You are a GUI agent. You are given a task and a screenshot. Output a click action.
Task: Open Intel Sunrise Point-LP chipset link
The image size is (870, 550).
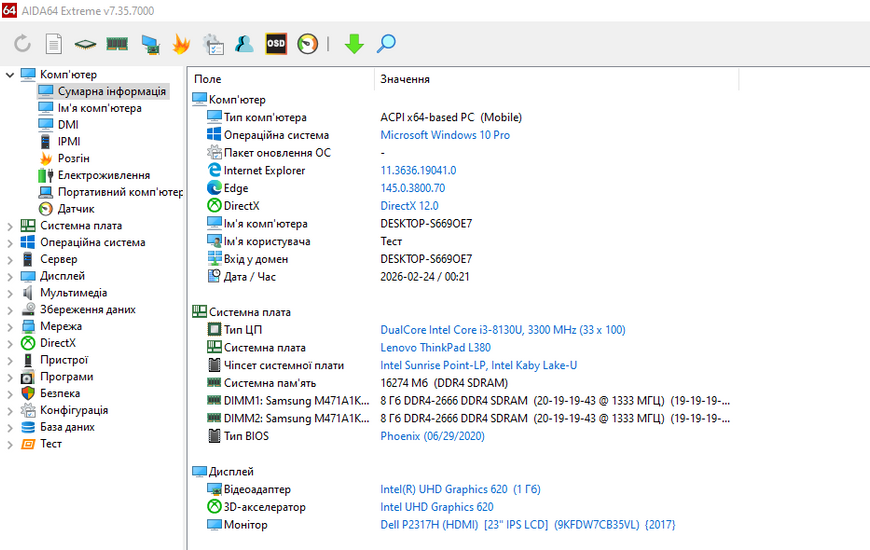pos(478,365)
